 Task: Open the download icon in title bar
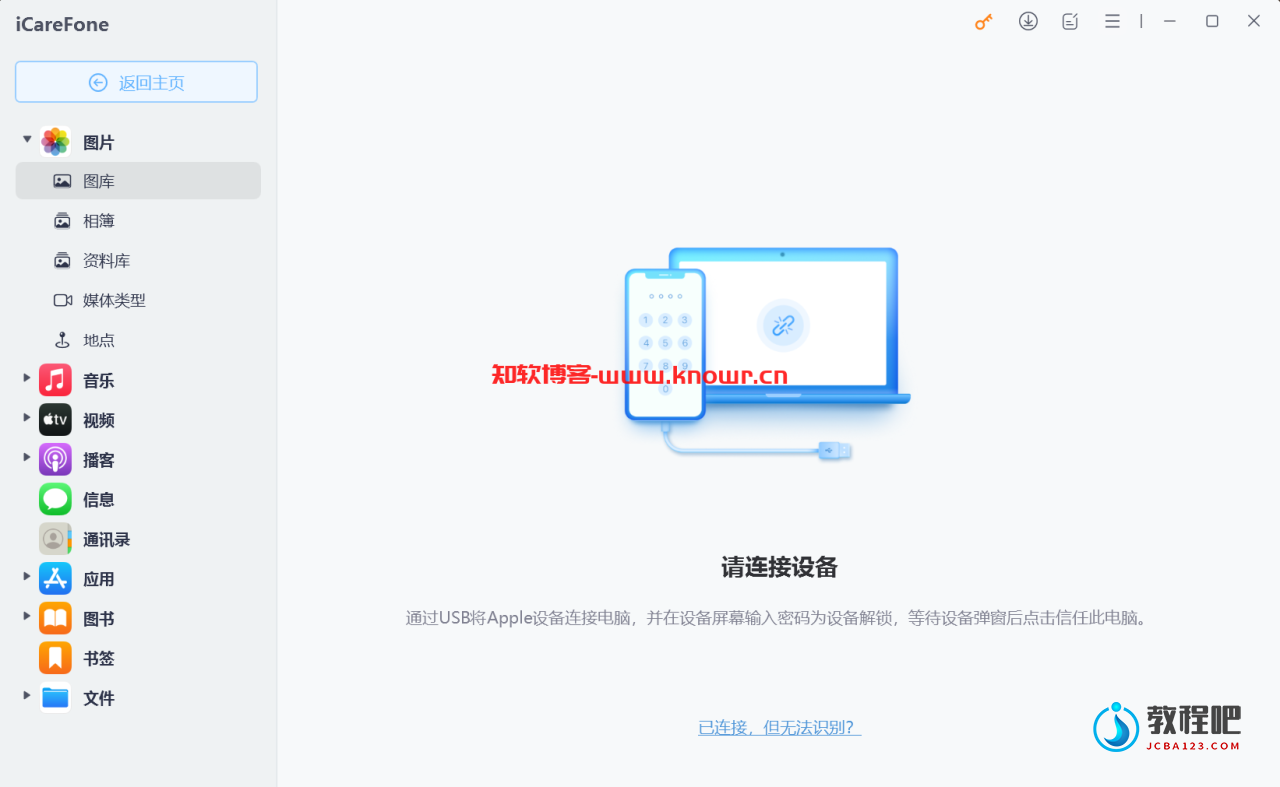point(1028,21)
